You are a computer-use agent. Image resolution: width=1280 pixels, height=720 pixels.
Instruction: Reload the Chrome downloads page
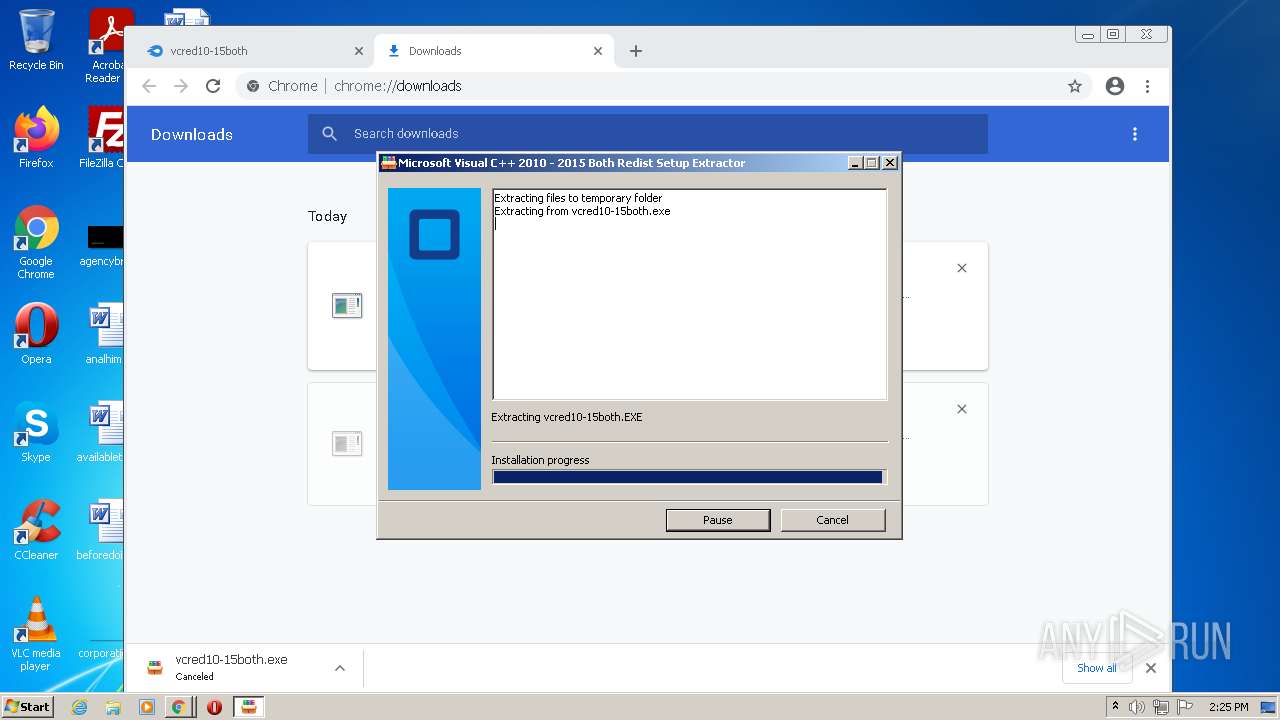tap(213, 86)
